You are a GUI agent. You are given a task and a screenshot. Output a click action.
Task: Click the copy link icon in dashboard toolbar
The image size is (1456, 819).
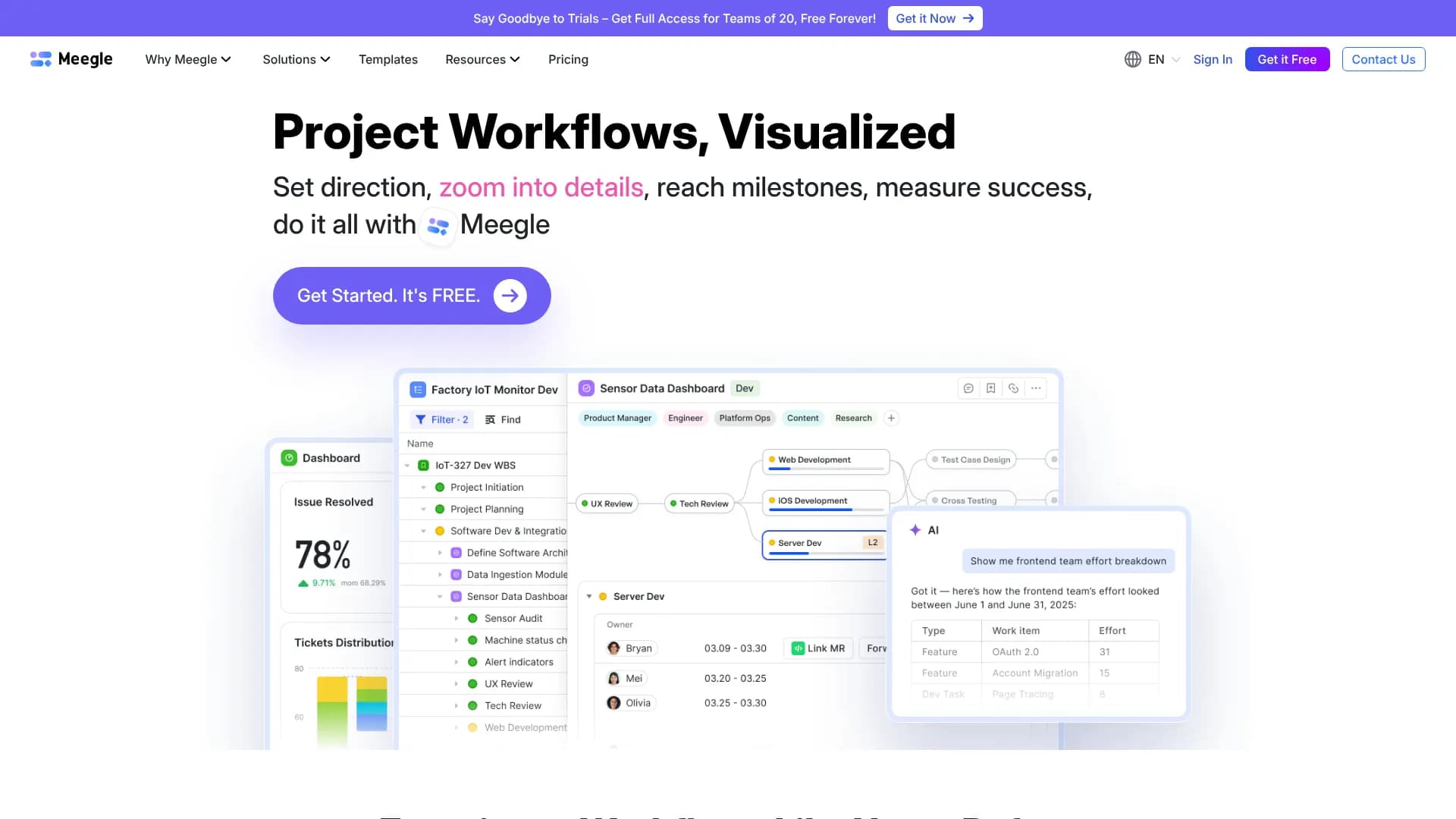(x=1013, y=388)
